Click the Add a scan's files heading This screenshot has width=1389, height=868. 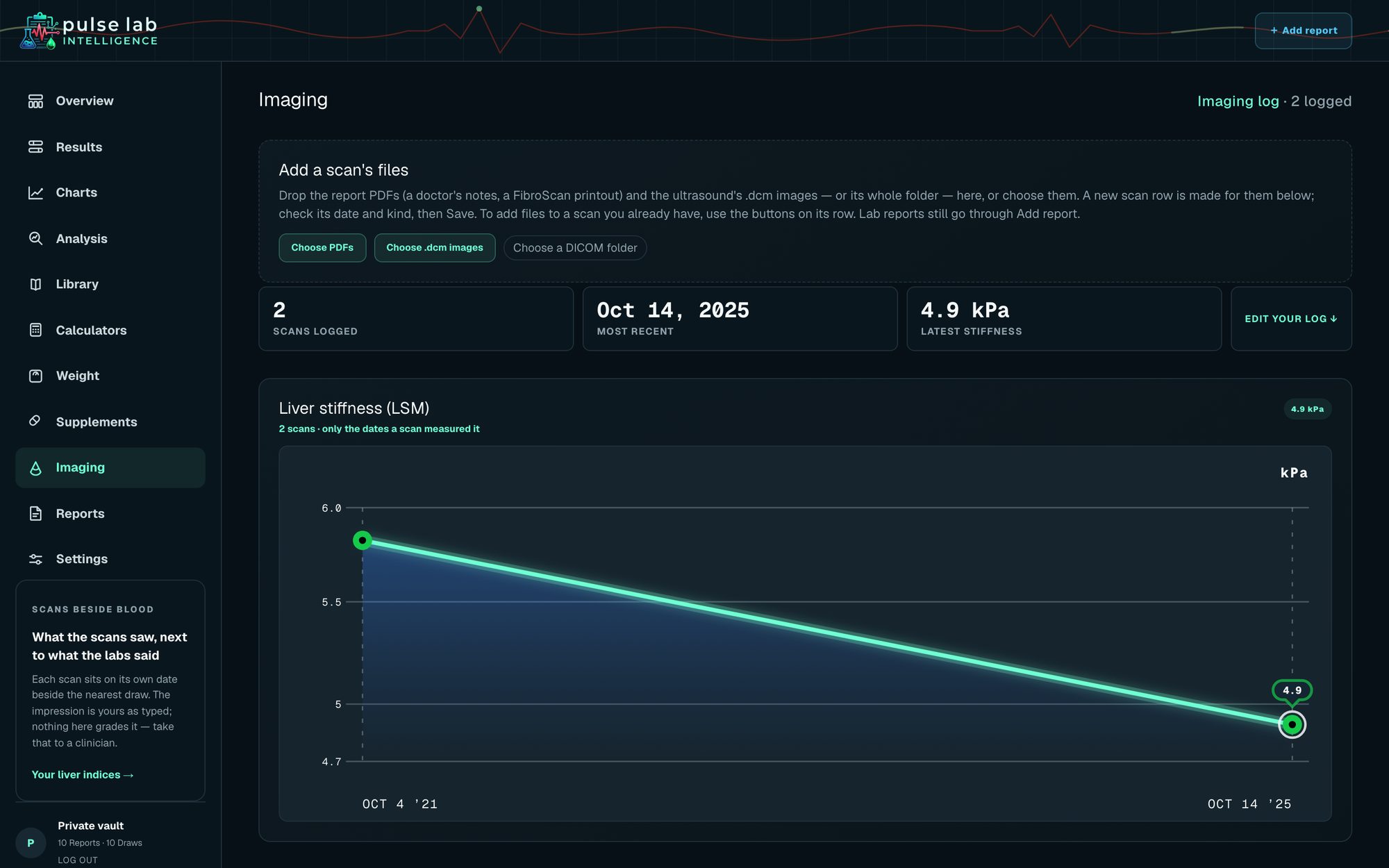point(344,170)
